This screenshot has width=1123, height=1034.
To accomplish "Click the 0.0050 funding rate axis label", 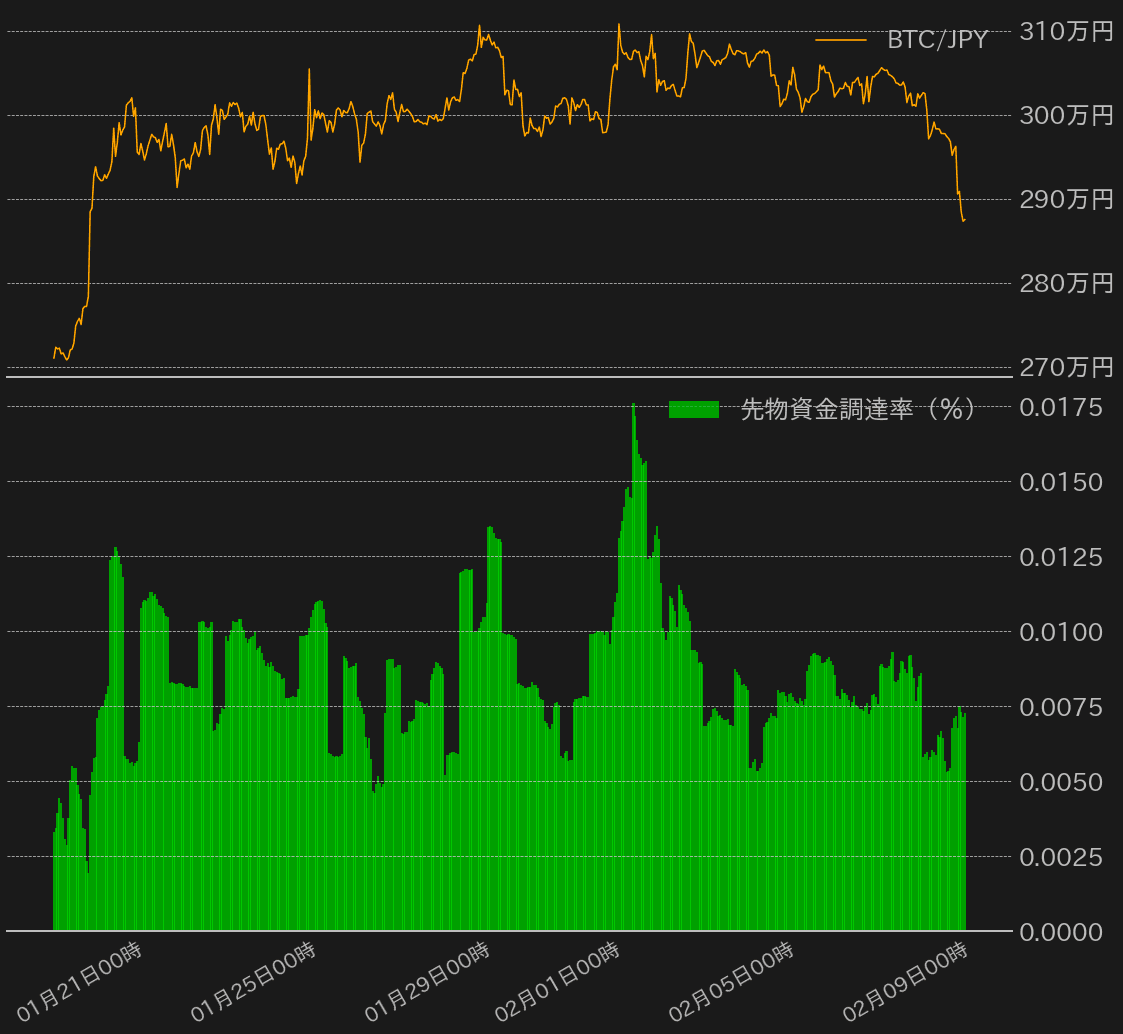I will tap(1060, 782).
